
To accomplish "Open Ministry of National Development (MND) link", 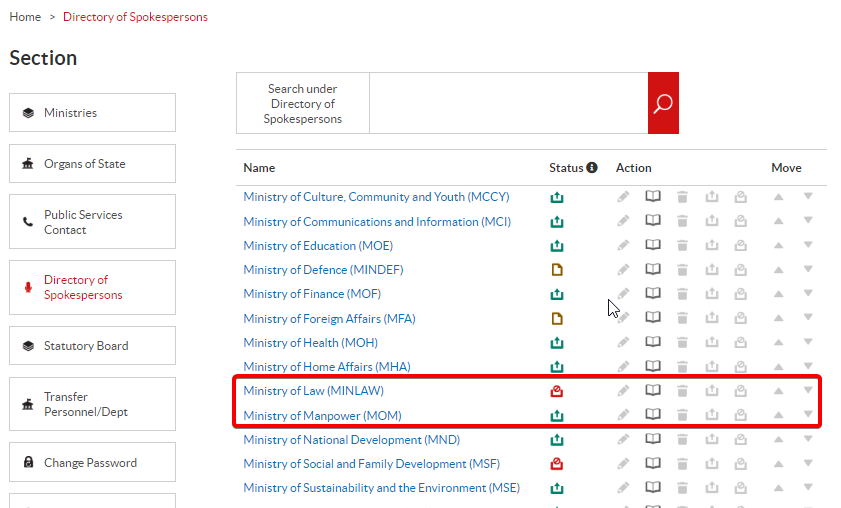I will (x=346, y=440).
